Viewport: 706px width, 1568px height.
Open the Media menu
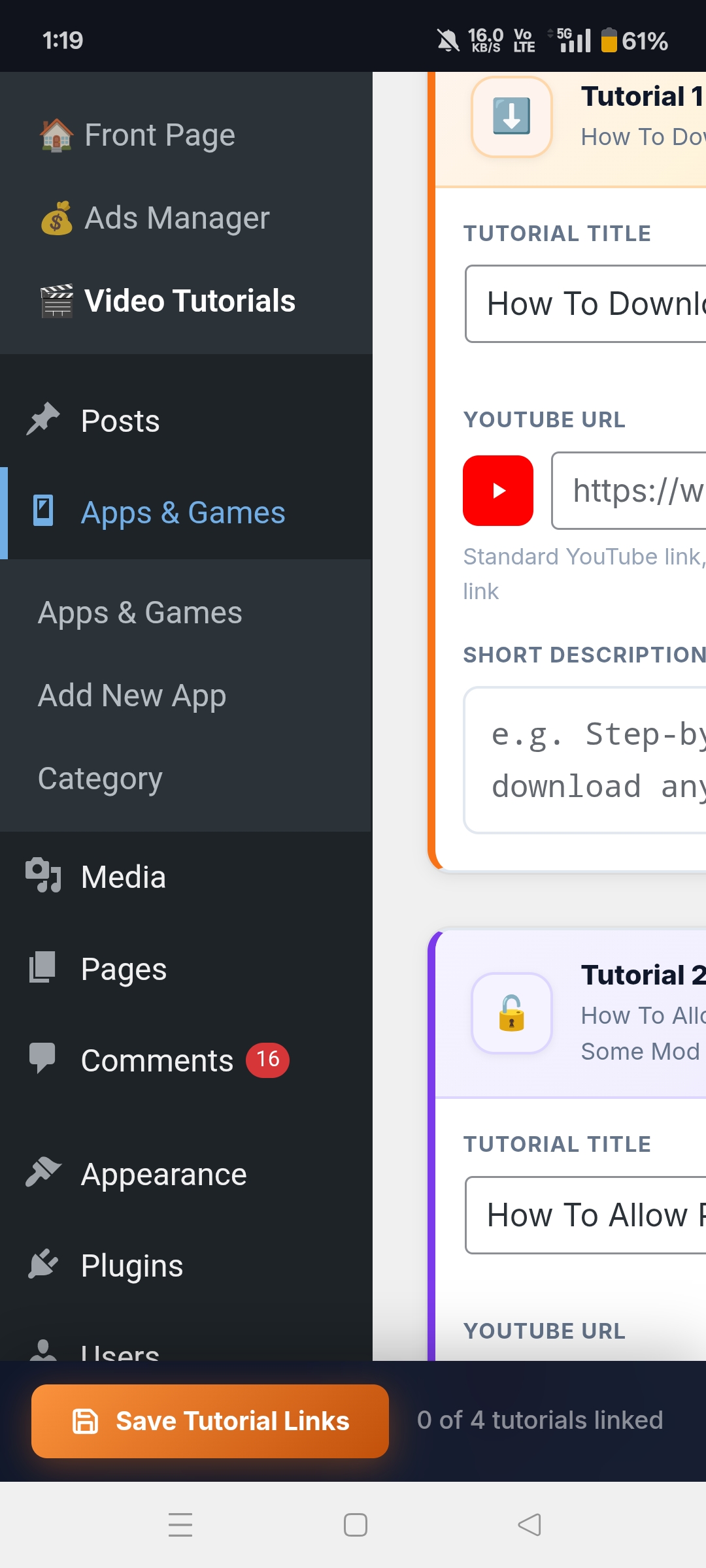[186, 877]
